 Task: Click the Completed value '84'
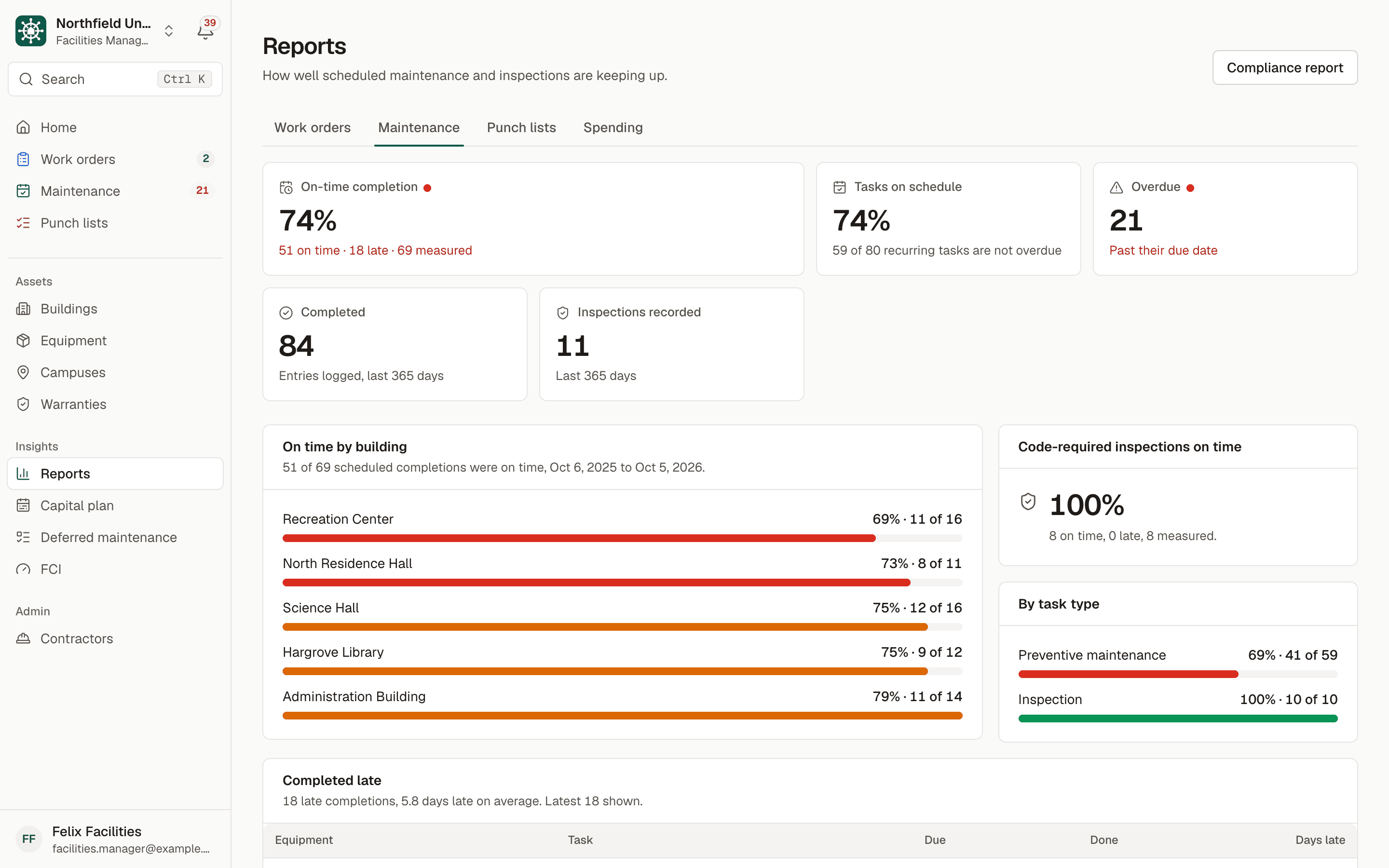296,346
